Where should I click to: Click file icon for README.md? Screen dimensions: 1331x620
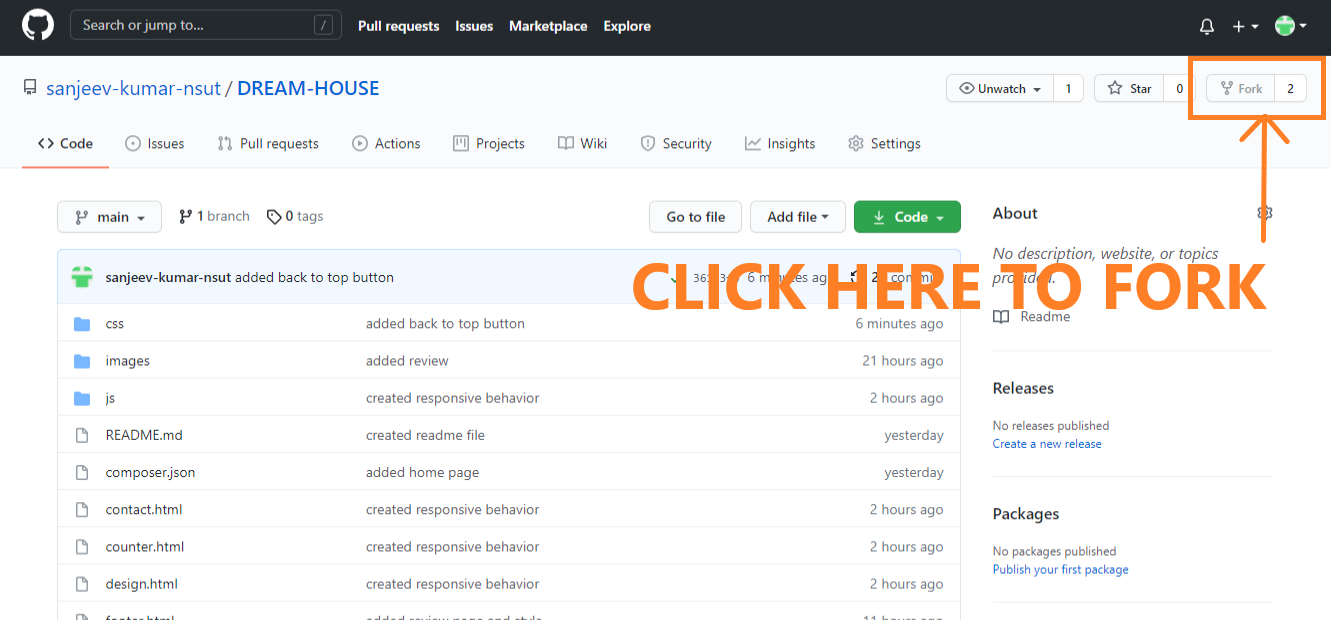click(x=82, y=435)
